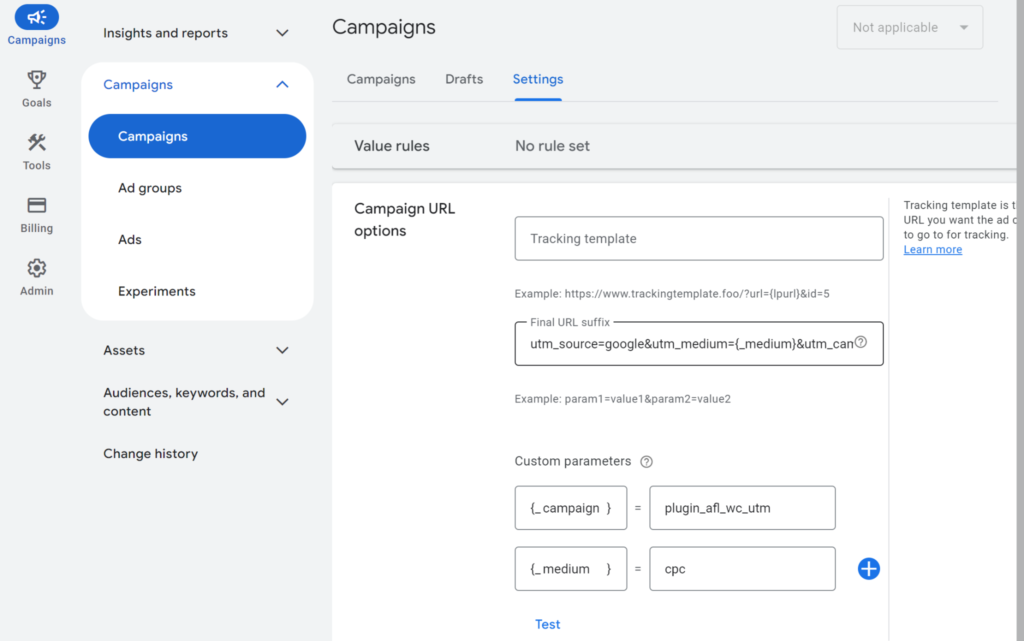1024x641 pixels.
Task: Open the Not applicable dropdown
Action: coord(909,28)
